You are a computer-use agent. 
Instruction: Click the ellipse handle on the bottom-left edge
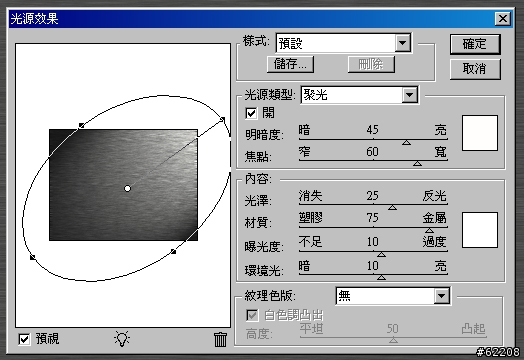click(x=32, y=257)
